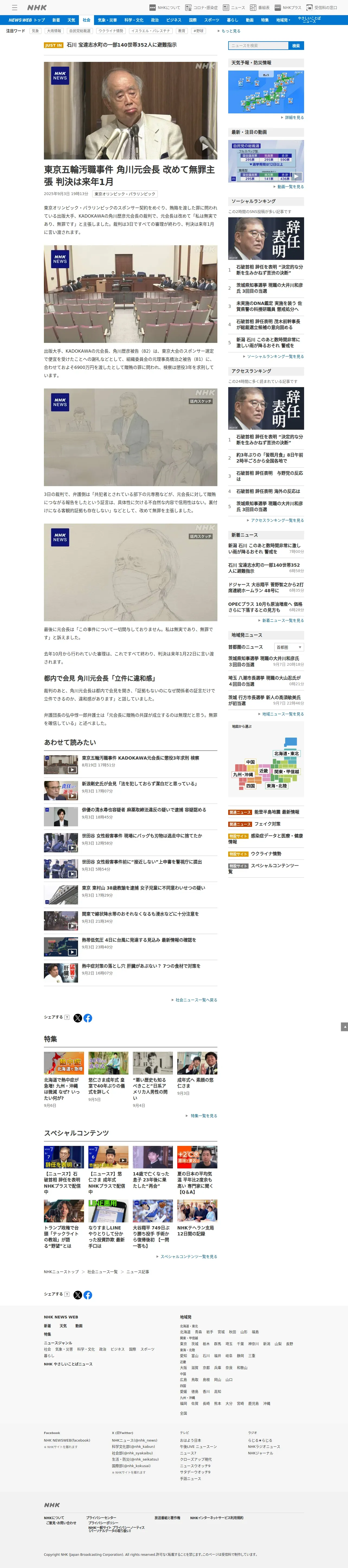This screenshot has height=1568, width=348.
Task: Open the hamburger menu icon
Action: pyautogui.click(x=15, y=7)
